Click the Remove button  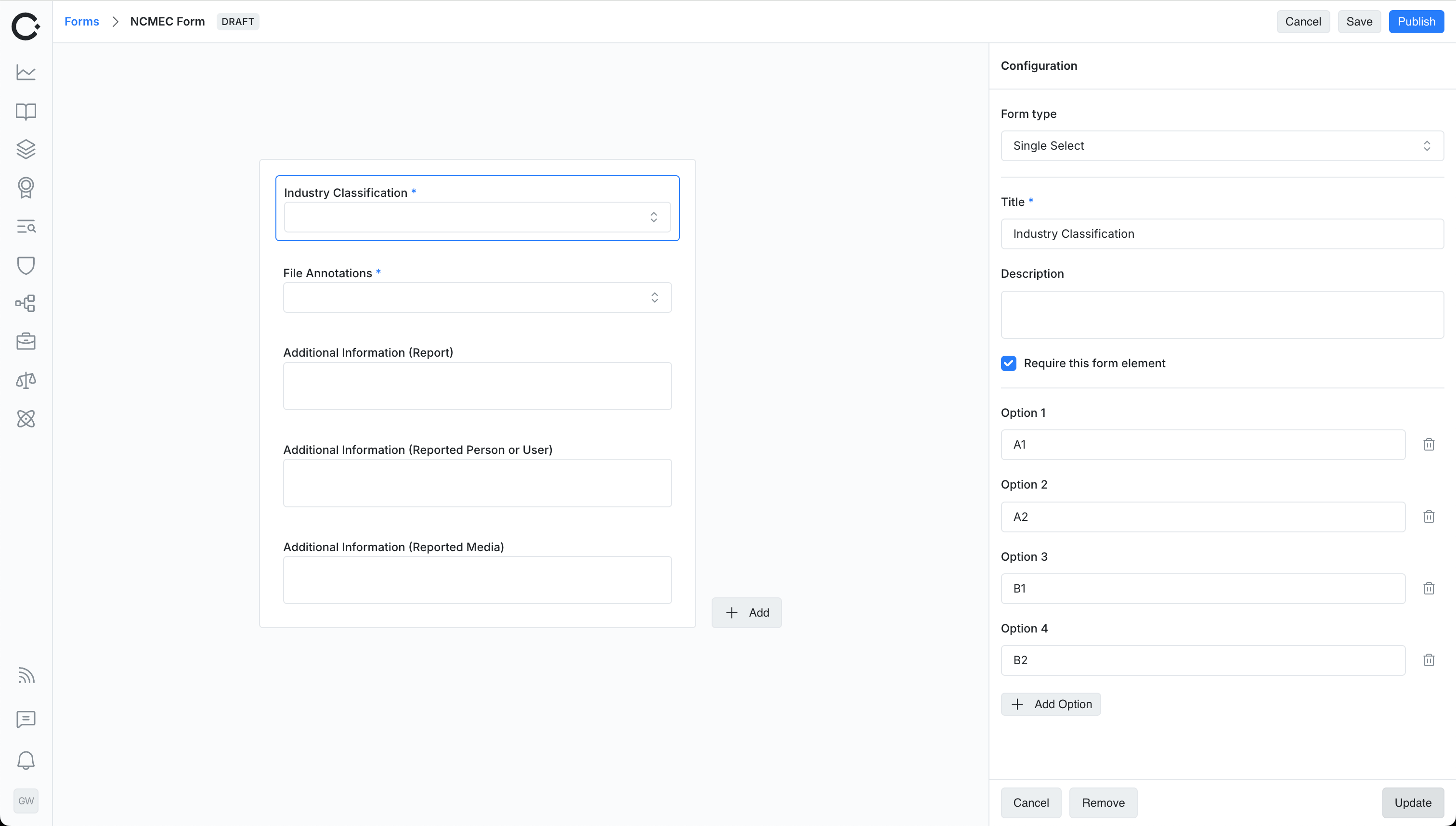[x=1103, y=803]
